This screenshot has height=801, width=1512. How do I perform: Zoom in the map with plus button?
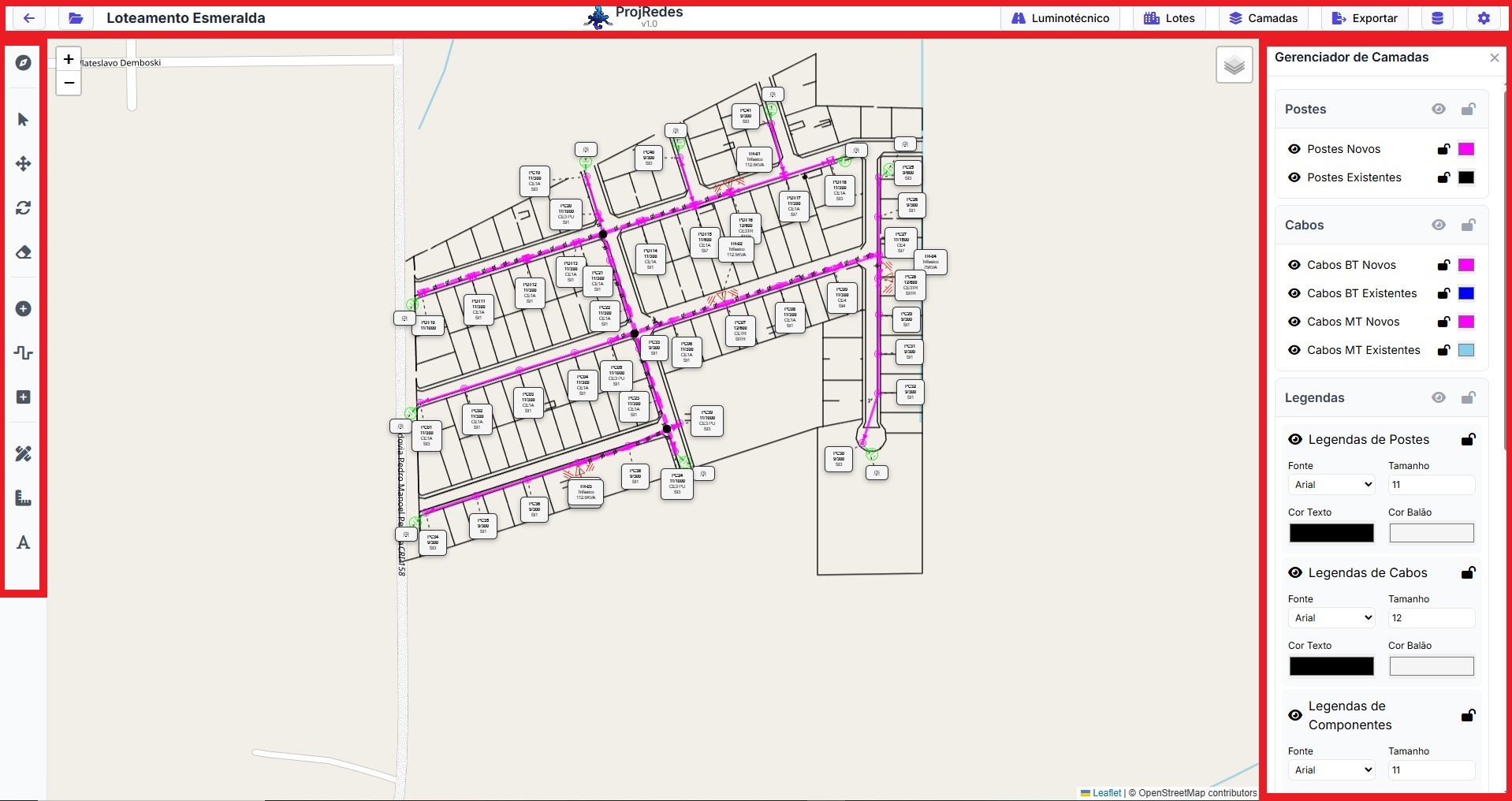coord(69,59)
